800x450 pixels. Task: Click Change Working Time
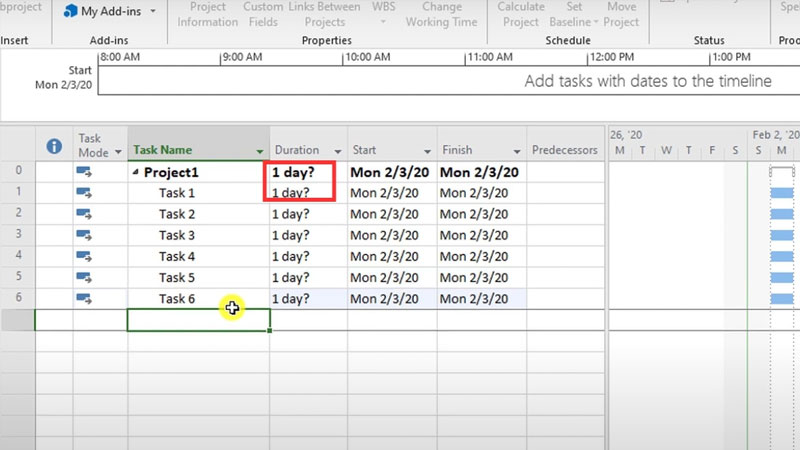pos(441,14)
